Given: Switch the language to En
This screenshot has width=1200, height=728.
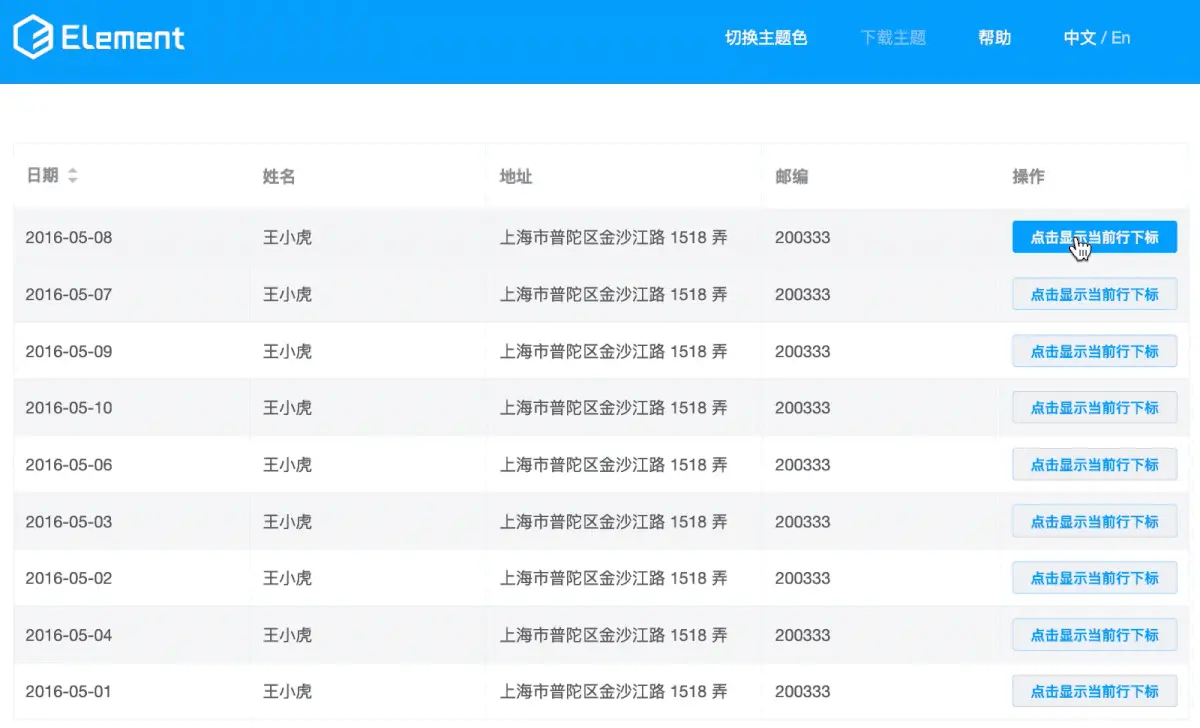Looking at the screenshot, I should (1121, 37).
